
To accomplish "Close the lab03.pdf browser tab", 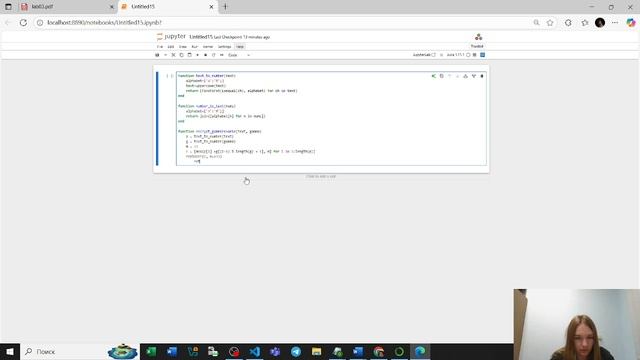I will click(x=111, y=7).
